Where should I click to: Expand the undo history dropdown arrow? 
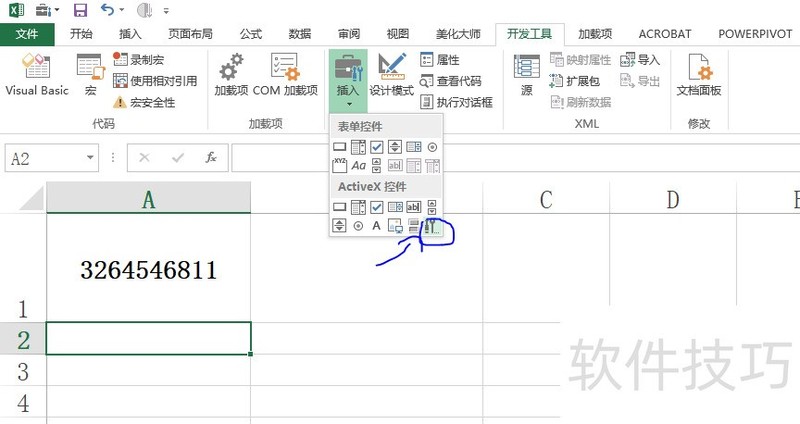122,10
